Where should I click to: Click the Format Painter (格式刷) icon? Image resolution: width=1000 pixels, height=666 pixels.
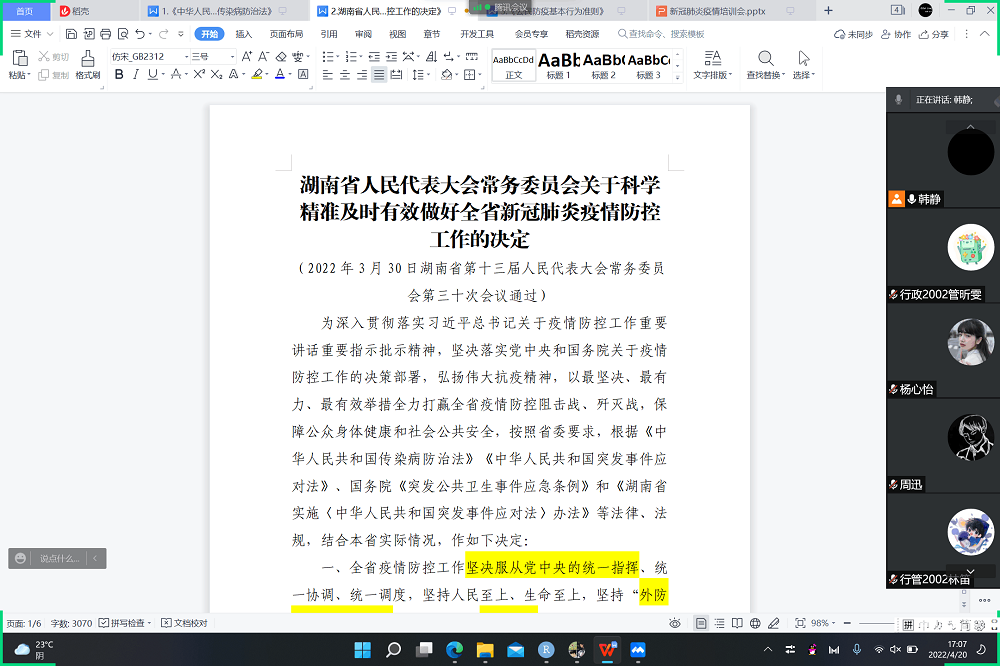click(x=87, y=64)
